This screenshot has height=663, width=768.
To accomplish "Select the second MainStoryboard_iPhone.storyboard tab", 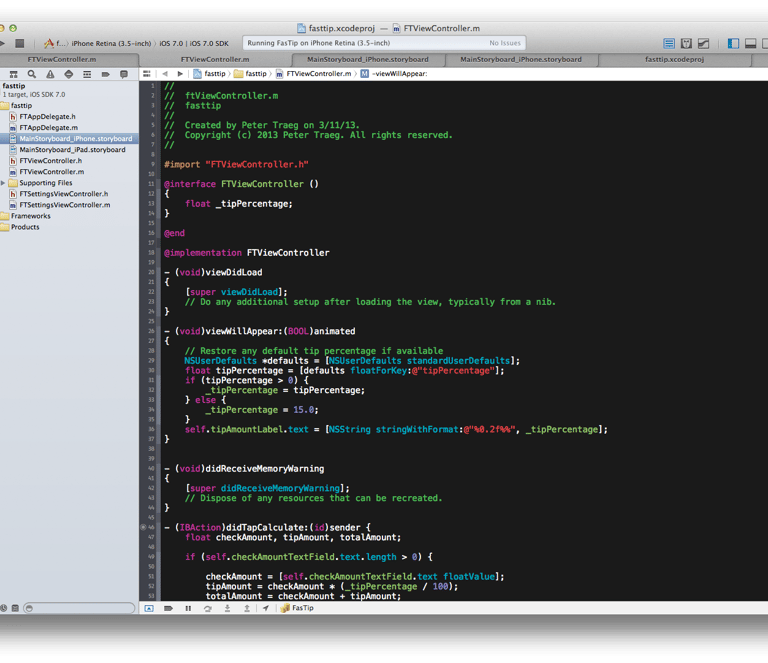I will (520, 60).
